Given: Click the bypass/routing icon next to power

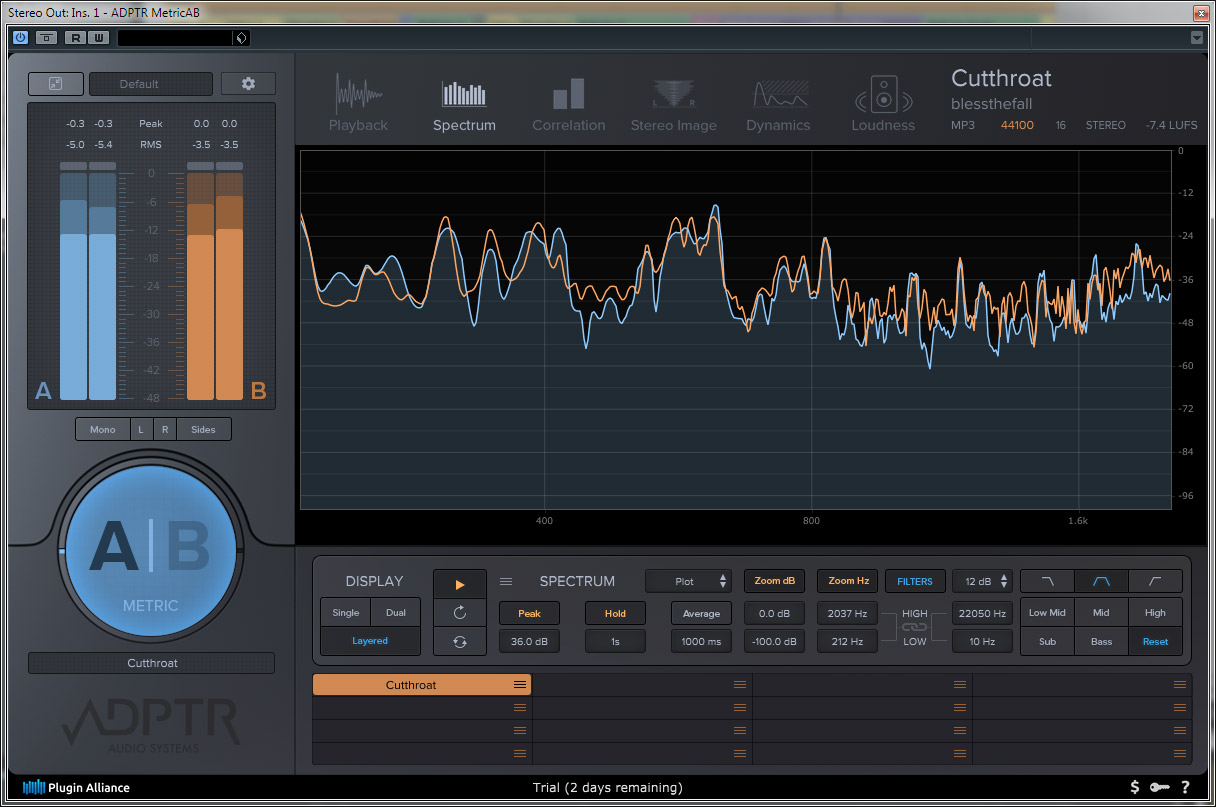Looking at the screenshot, I should (x=47, y=38).
